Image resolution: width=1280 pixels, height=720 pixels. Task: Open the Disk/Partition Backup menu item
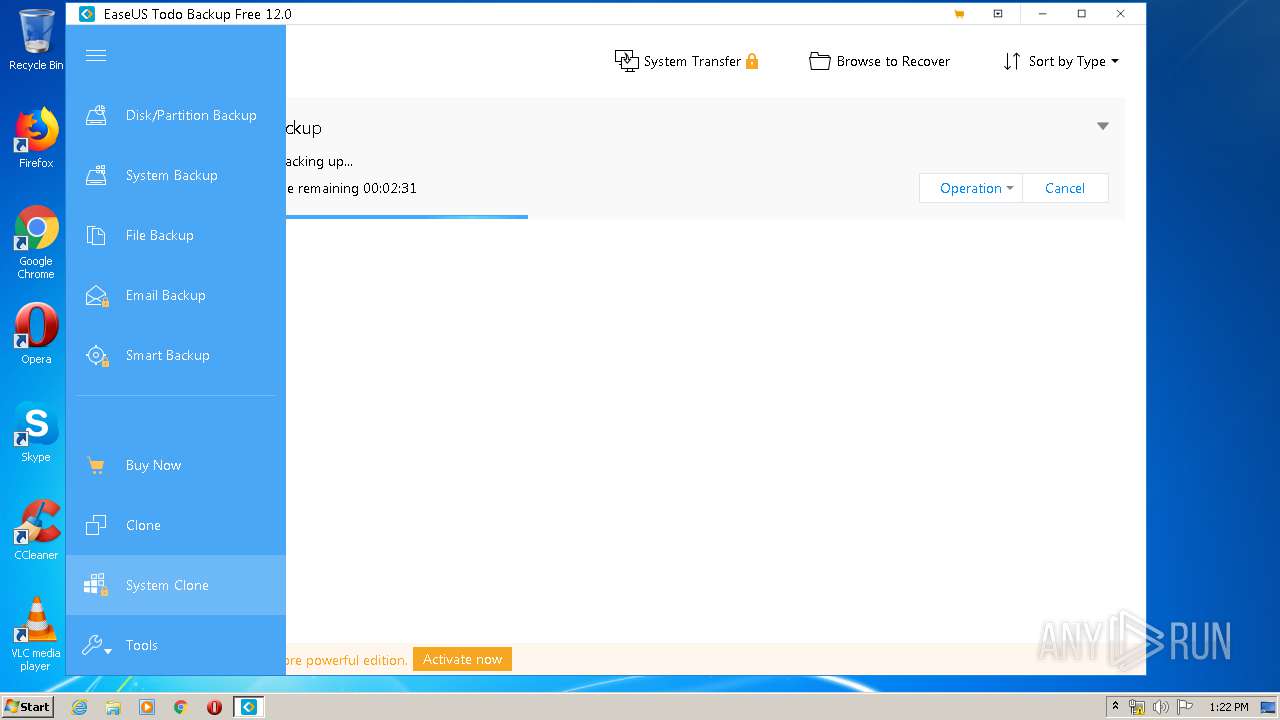176,115
